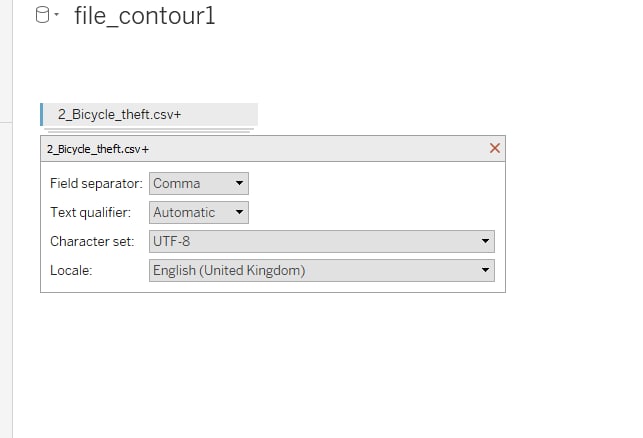Click the Character set label
643x438 pixels.
click(x=92, y=242)
